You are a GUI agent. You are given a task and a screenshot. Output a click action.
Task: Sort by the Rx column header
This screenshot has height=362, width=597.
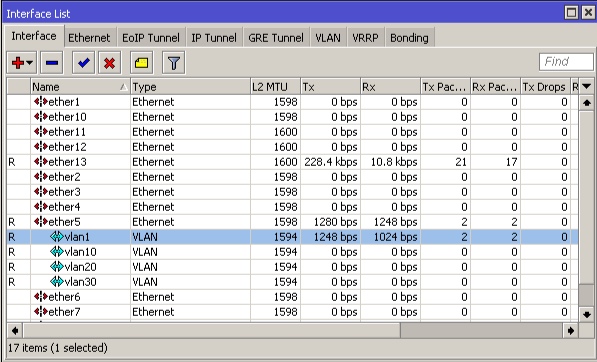tap(390, 87)
